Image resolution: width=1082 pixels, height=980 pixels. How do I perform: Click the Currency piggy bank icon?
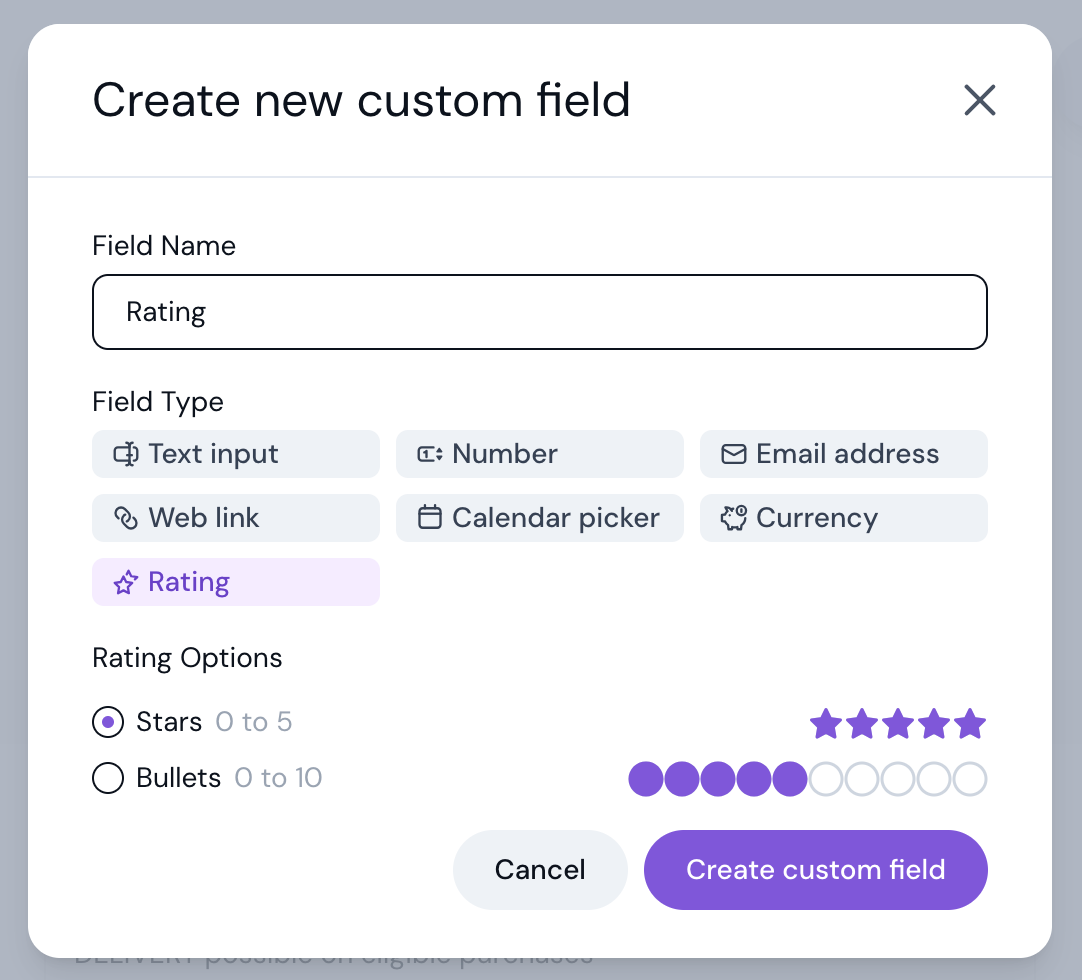tap(734, 518)
